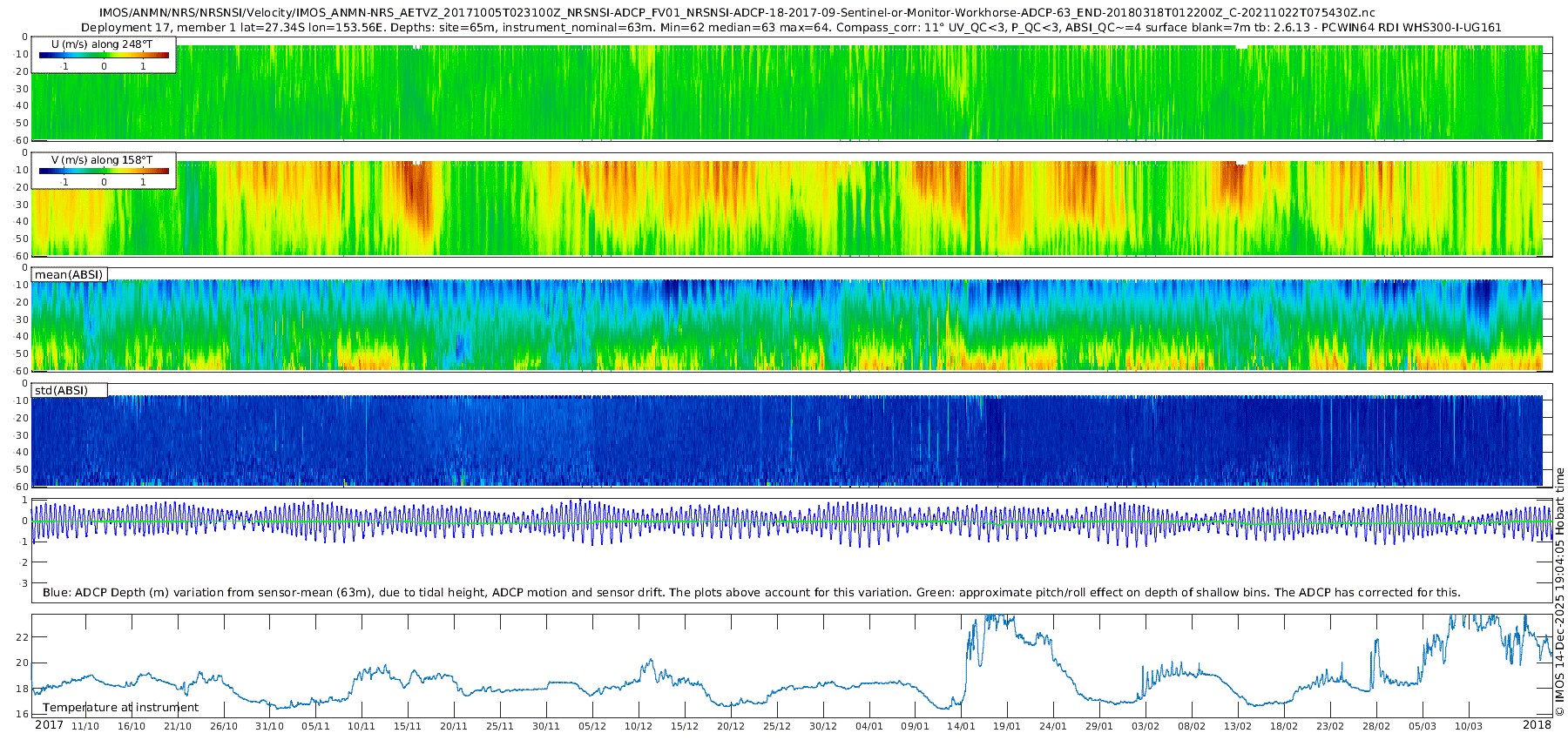Click the file path title at top

[737, 13]
